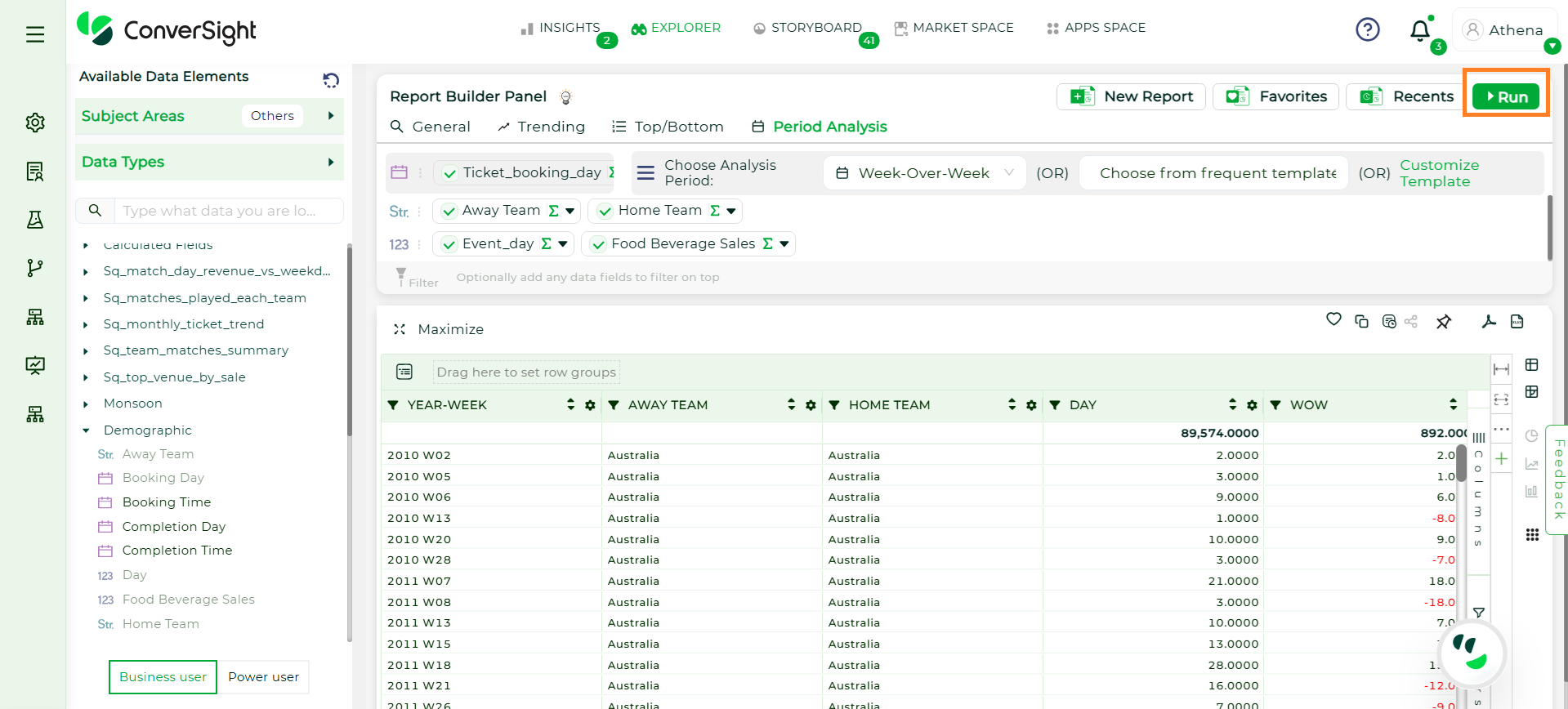Expand the Monsoon tree node
The height and width of the screenshot is (709, 1568).
86,404
